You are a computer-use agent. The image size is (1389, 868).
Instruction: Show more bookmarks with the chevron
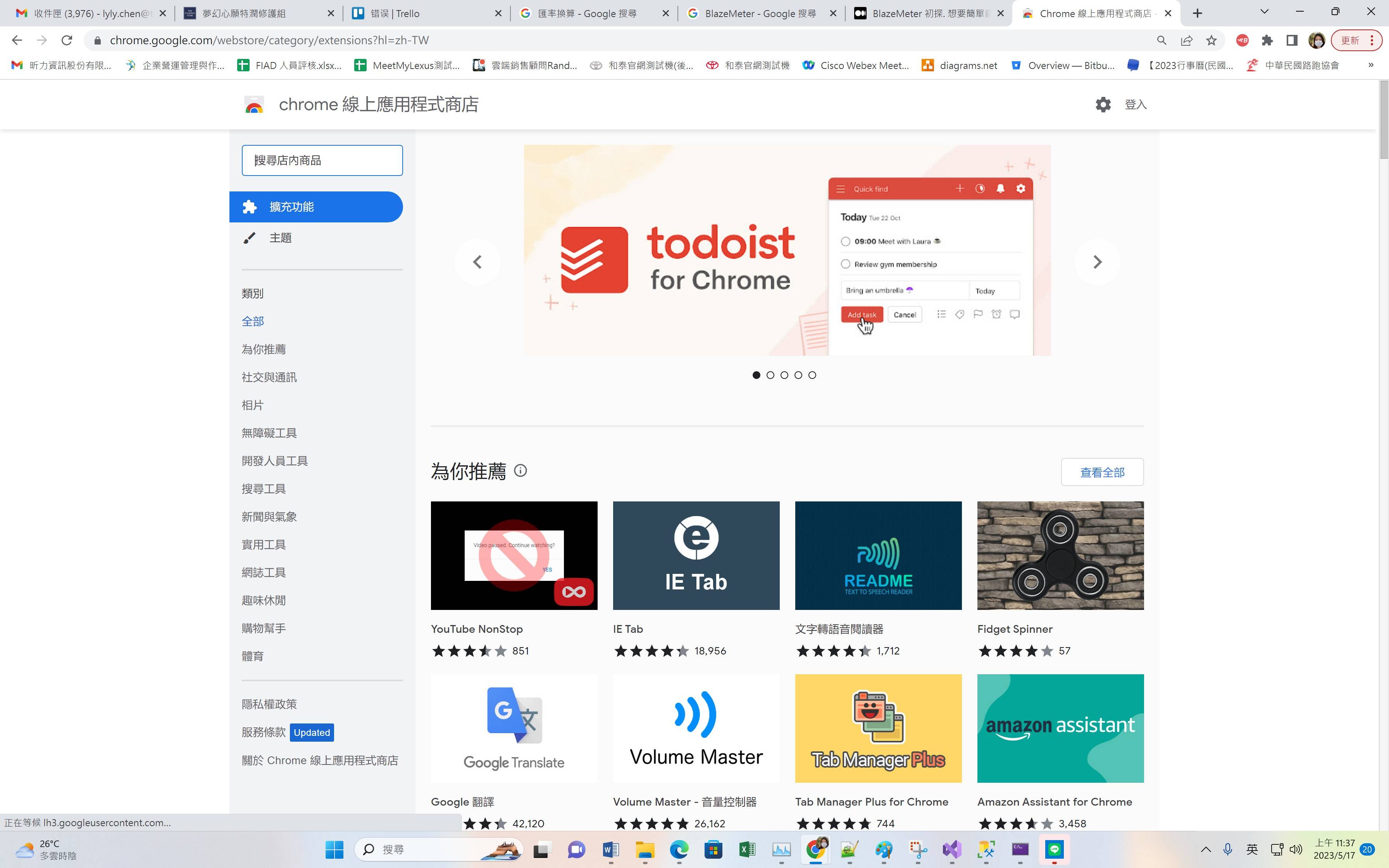(x=1371, y=65)
